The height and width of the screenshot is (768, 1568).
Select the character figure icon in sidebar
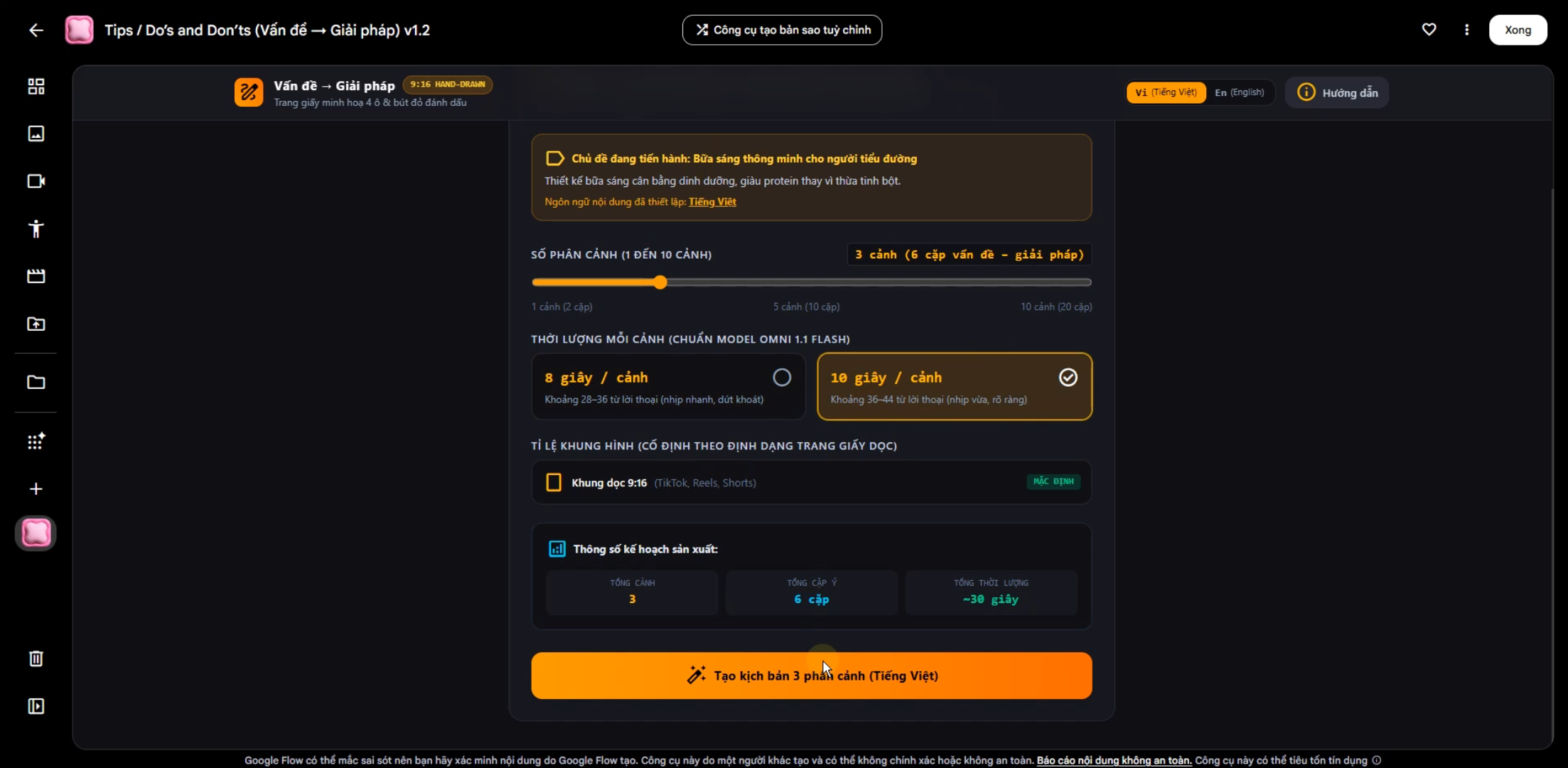[36, 228]
